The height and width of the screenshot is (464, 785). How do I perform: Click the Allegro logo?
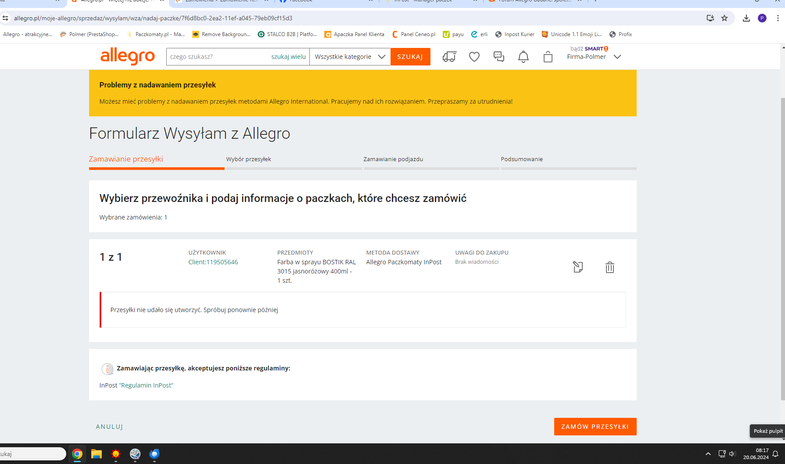(x=127, y=56)
